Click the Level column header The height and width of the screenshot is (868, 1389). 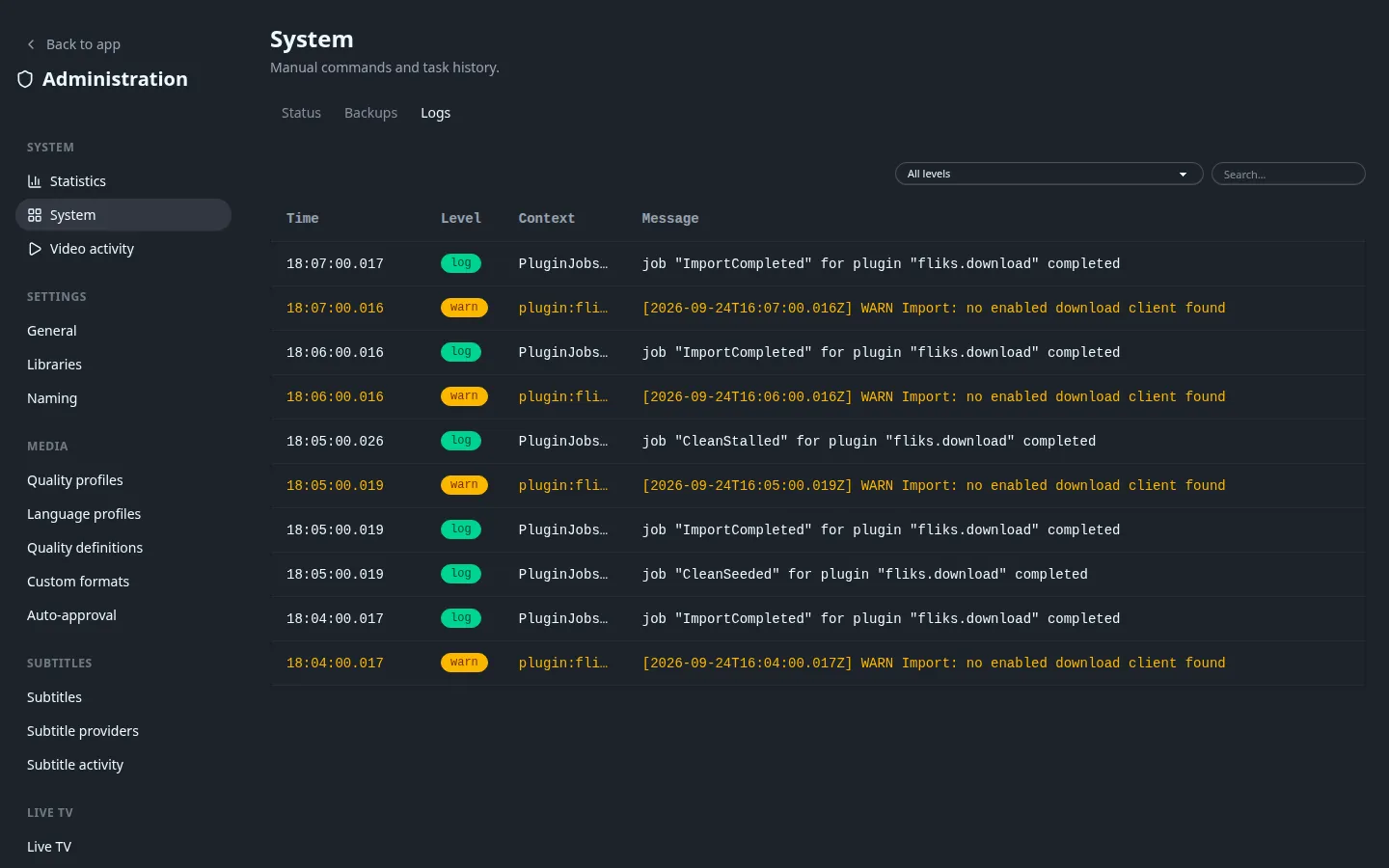click(461, 219)
